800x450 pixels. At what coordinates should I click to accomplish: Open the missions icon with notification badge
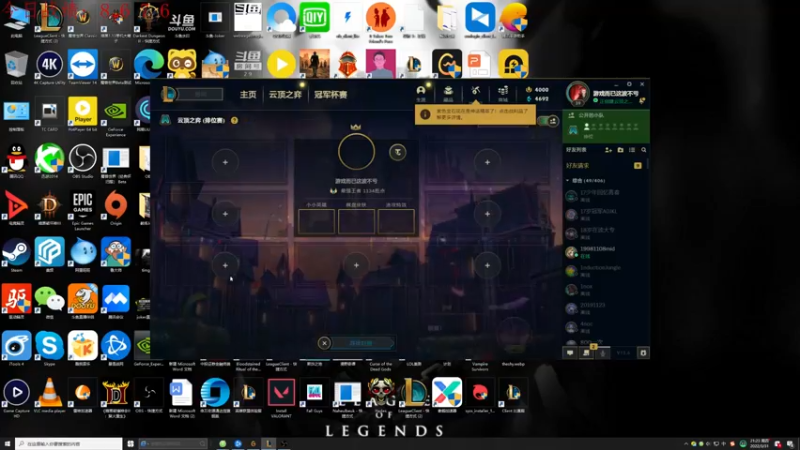(x=587, y=352)
